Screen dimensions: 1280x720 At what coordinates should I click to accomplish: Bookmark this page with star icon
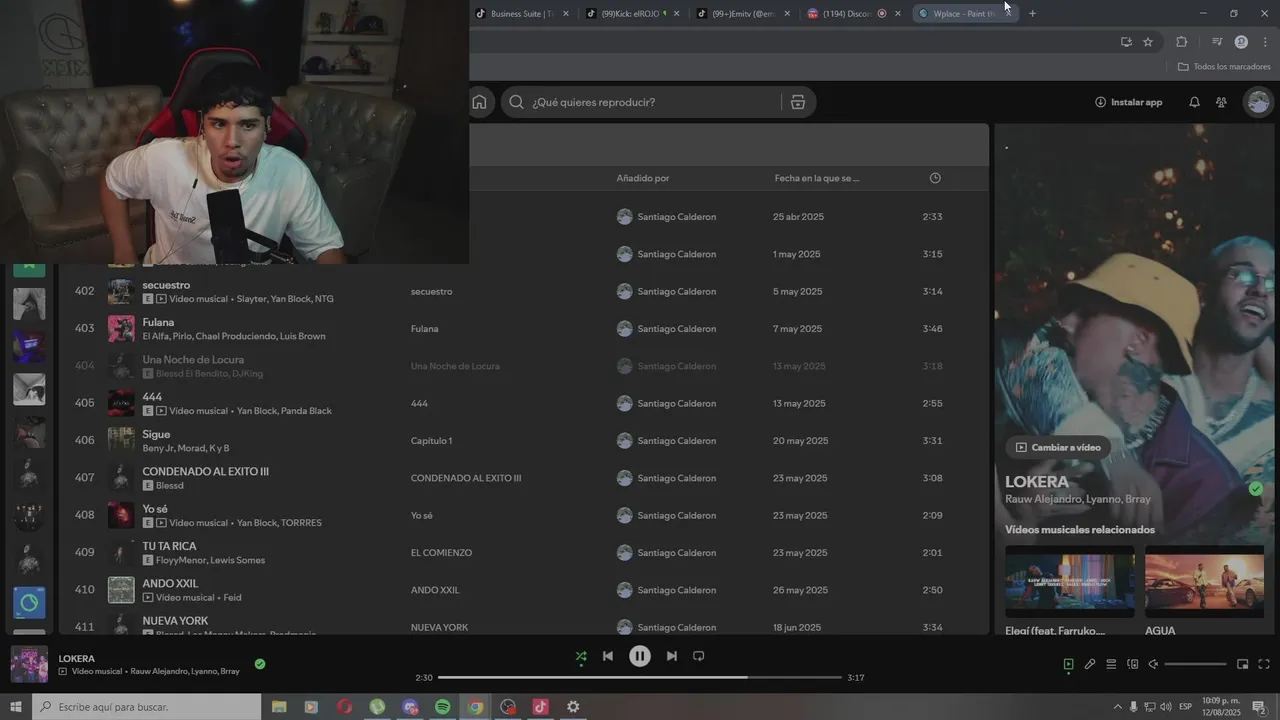1148,42
